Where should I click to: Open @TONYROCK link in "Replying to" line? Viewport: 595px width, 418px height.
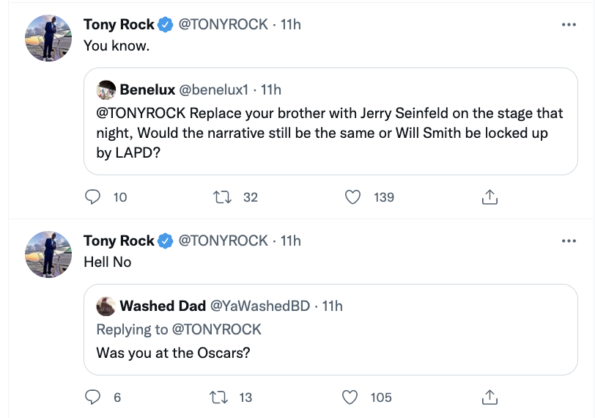click(217, 329)
